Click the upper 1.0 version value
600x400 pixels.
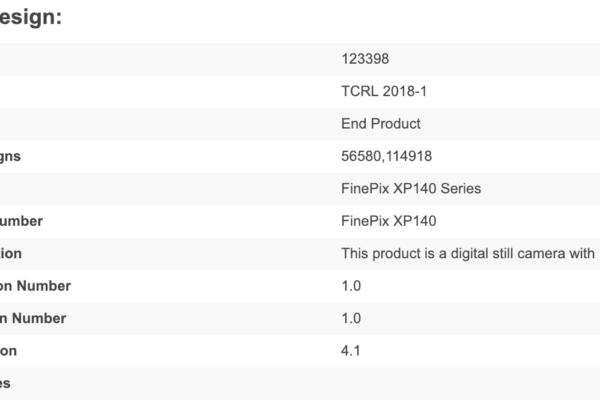pos(351,286)
